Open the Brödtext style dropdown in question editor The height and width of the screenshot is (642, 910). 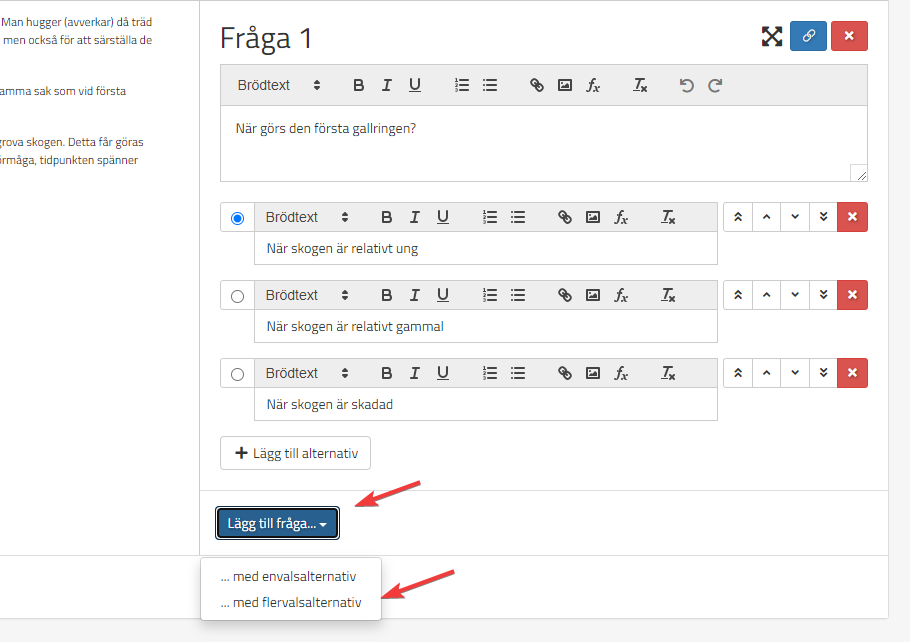278,86
